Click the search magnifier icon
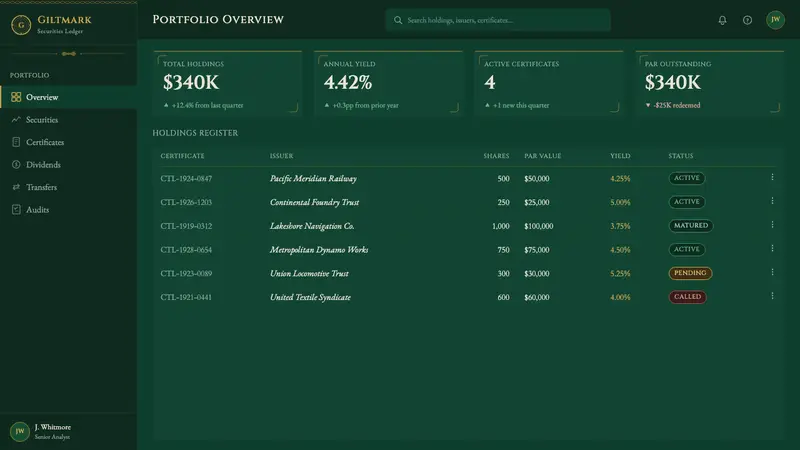This screenshot has width=800, height=450. click(x=398, y=20)
